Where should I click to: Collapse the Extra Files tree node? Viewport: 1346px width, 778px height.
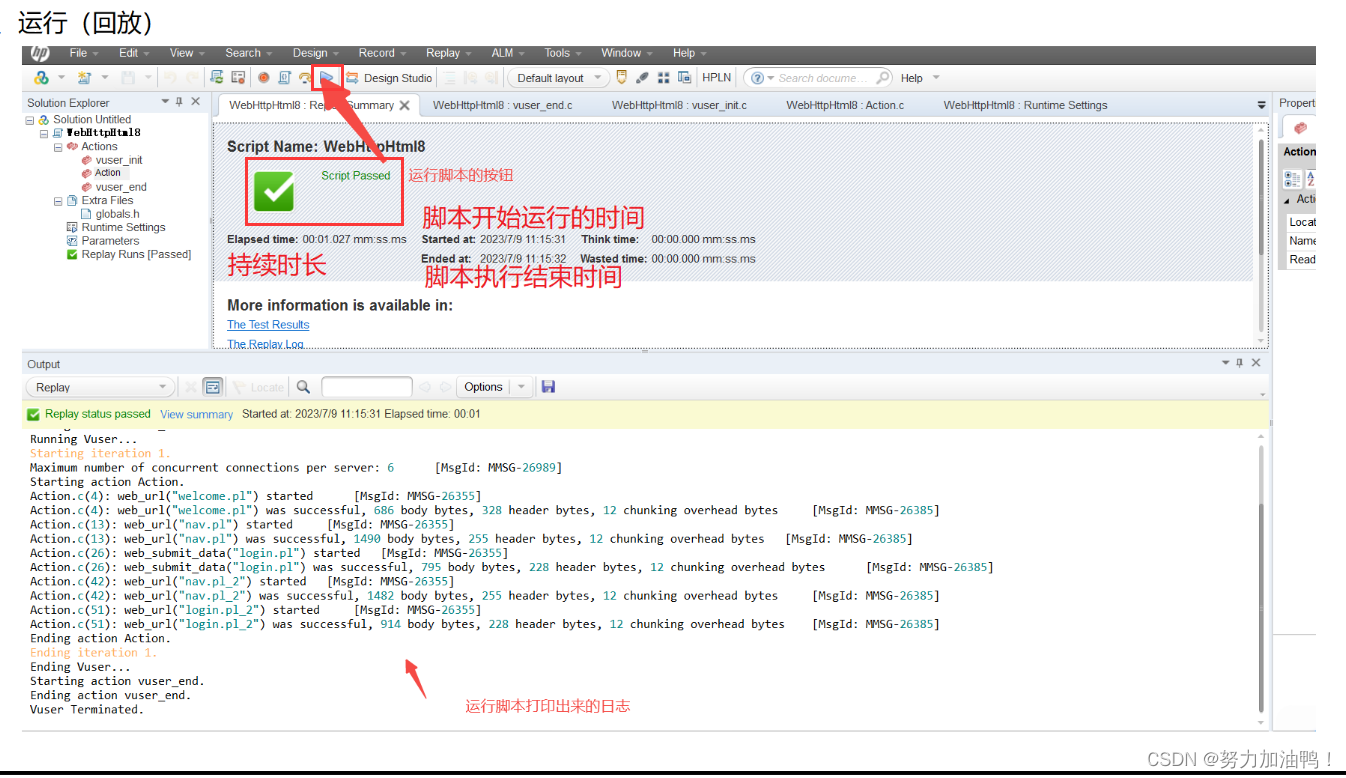58,201
